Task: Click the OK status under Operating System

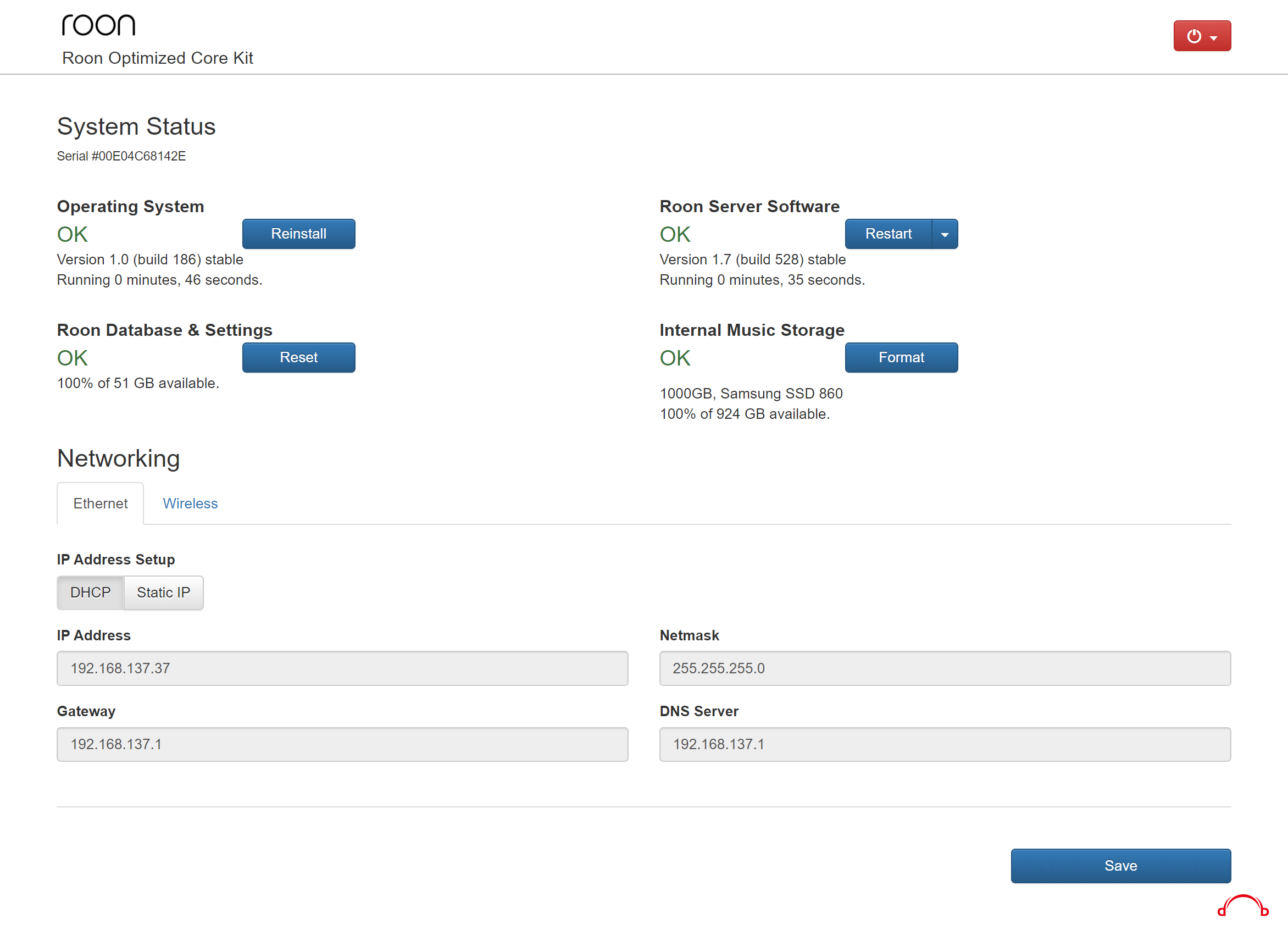Action: (x=72, y=234)
